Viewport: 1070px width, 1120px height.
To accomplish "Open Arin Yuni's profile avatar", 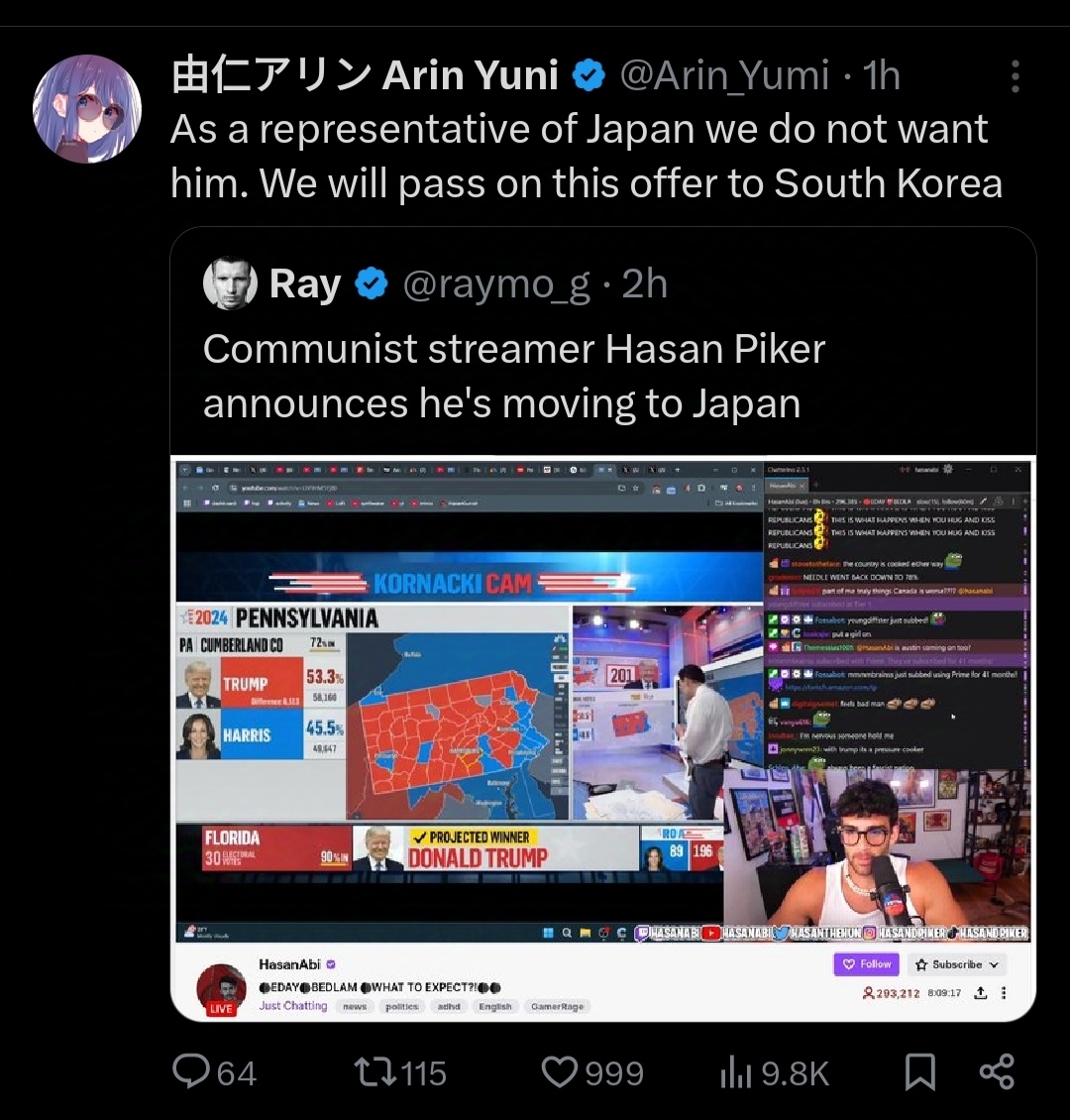I will 87,109.
